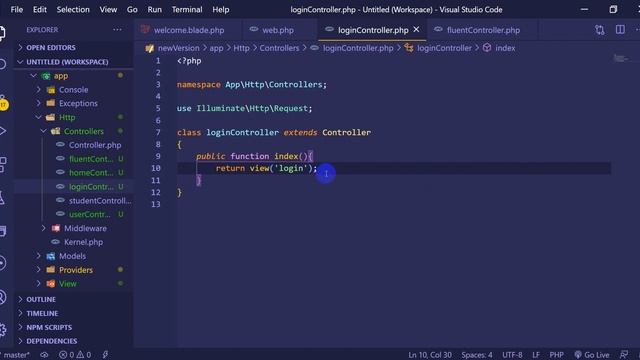Change indentation via Spaces: 4
Viewport: 640px width, 360px height.
coord(477,355)
